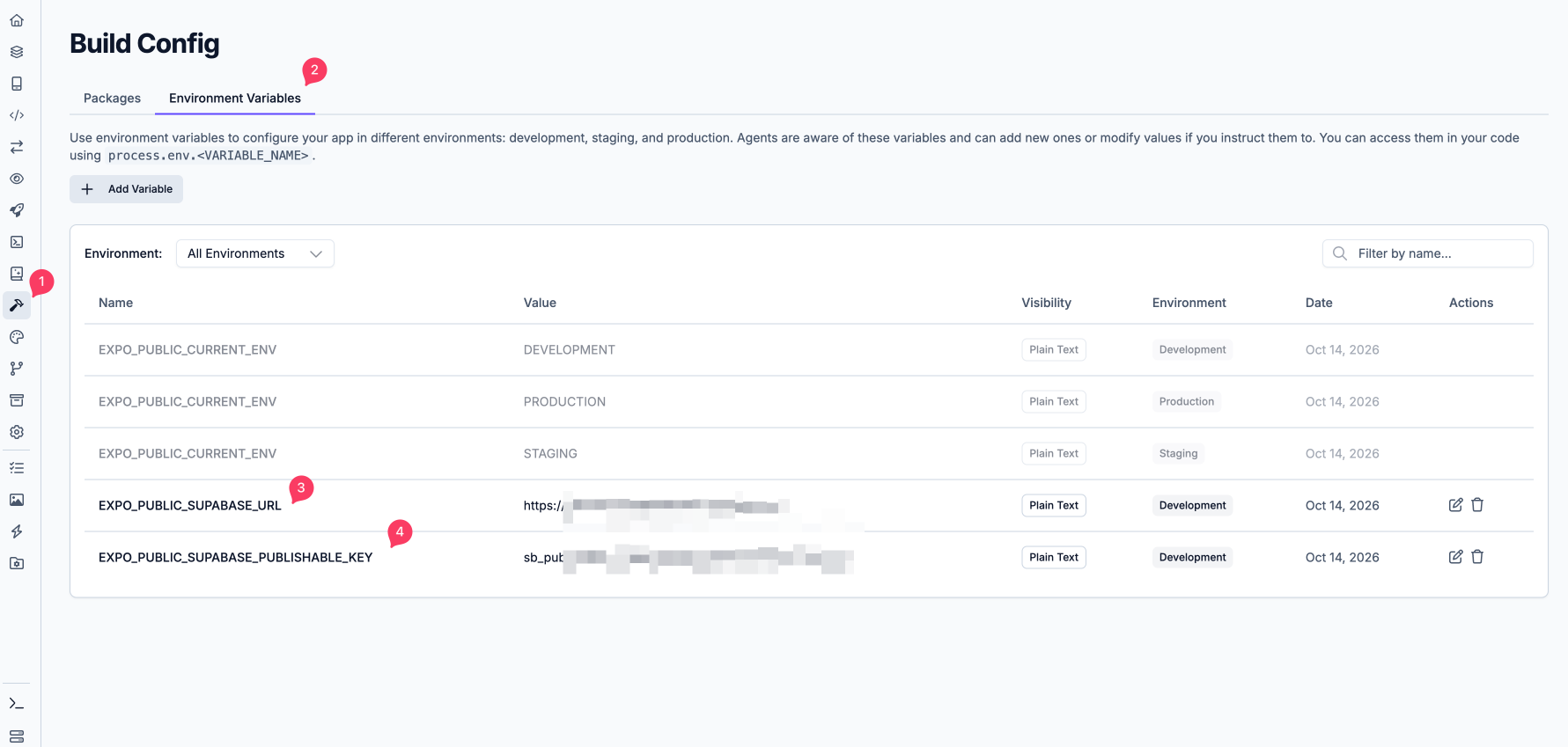Viewport: 1568px width, 747px height.
Task: Click the EXPO_PUBLIC_SUPABASE_URL name
Action: point(190,506)
